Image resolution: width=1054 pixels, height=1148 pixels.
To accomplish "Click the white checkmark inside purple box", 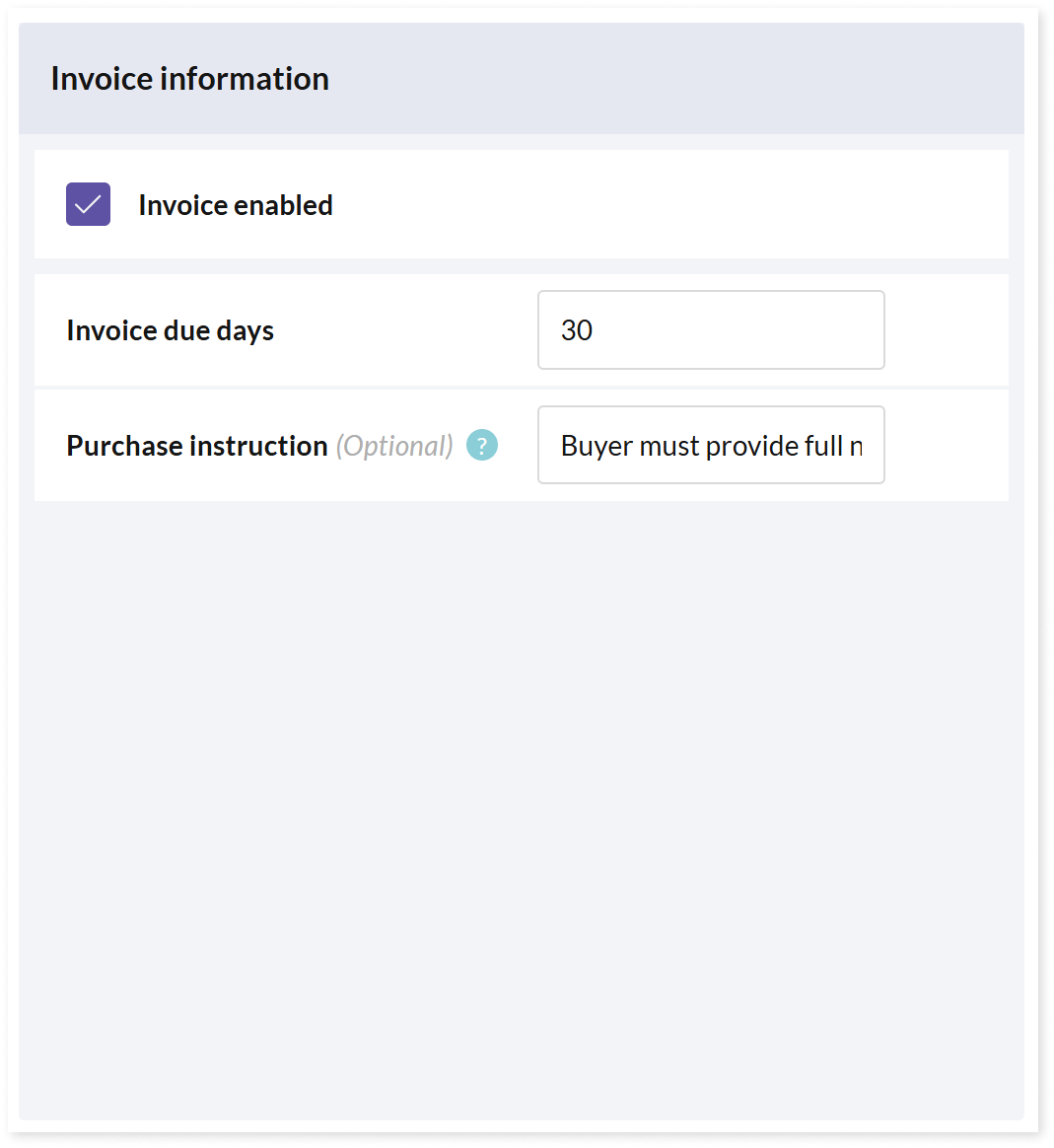I will [88, 204].
